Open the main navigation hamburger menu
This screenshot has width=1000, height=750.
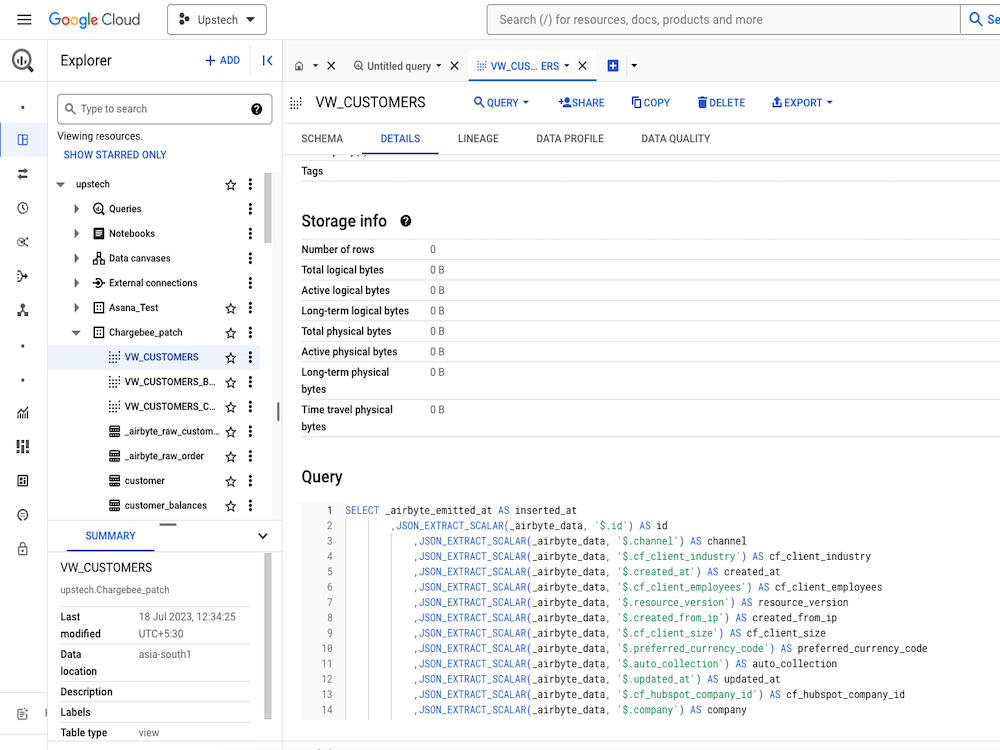[24, 20]
